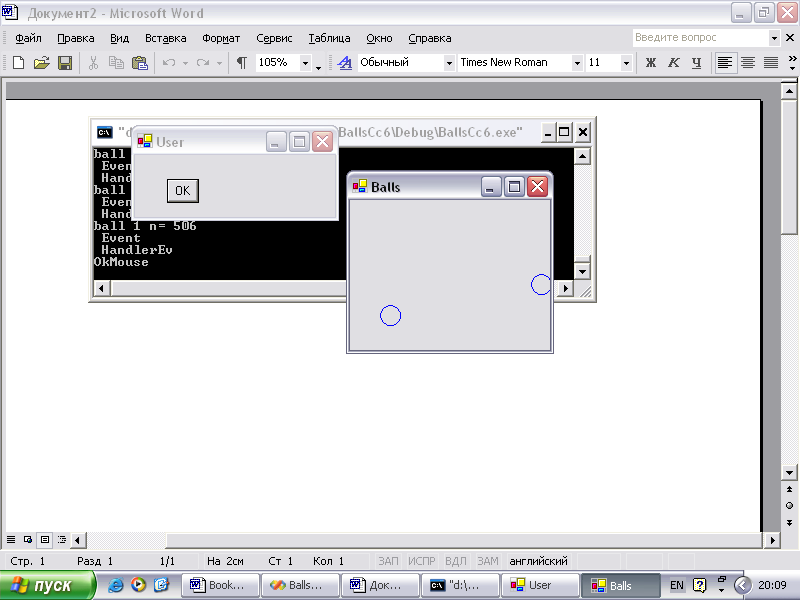Switch to Book taskbar button
Image resolution: width=800 pixels, height=600 pixels.
click(x=221, y=585)
